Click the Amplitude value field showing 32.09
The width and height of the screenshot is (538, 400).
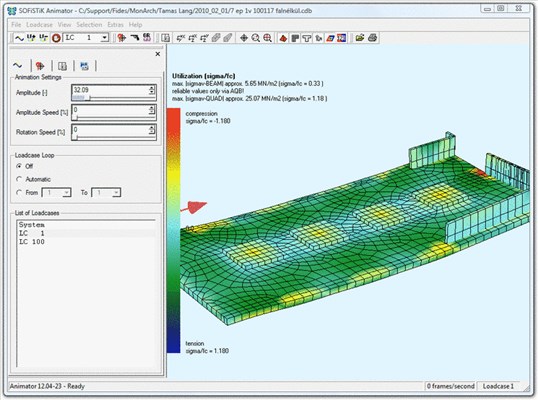[110, 90]
